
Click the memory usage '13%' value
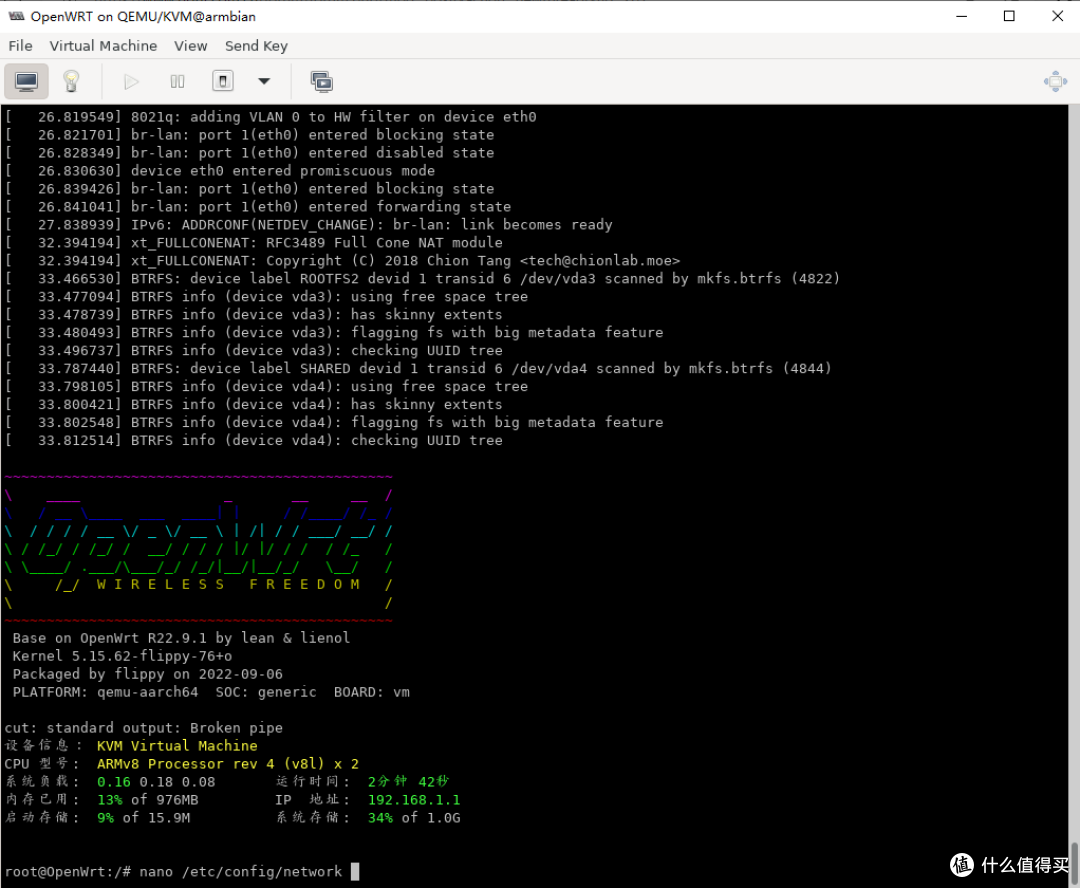pyautogui.click(x=110, y=800)
